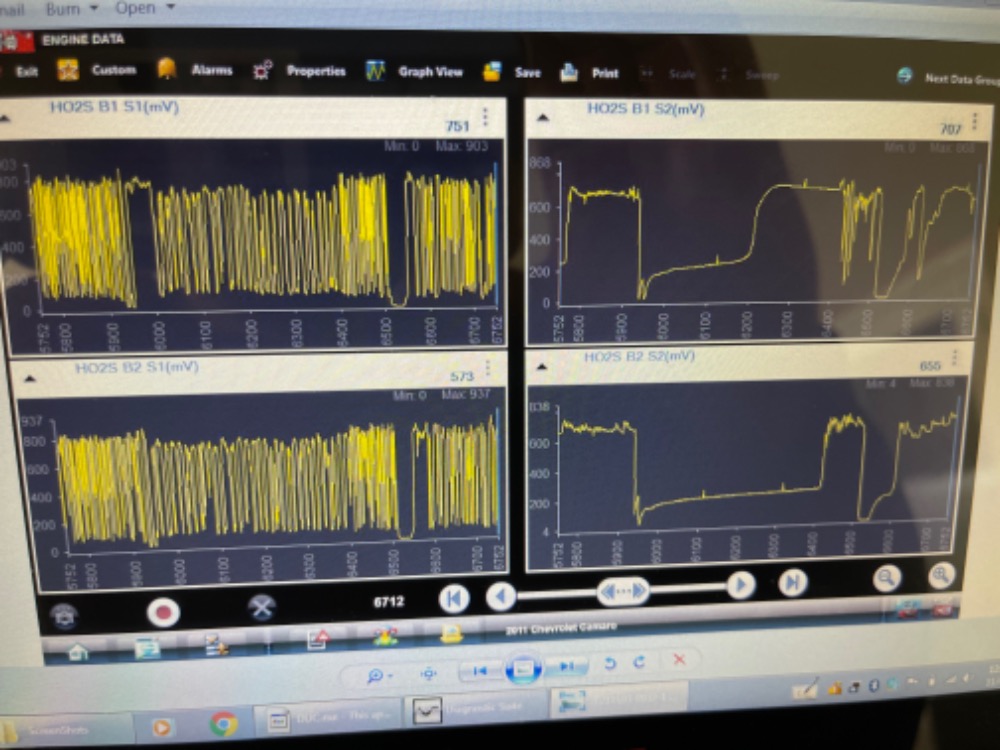Collapse the HO2S B1 S2 graph panel

tap(543, 118)
